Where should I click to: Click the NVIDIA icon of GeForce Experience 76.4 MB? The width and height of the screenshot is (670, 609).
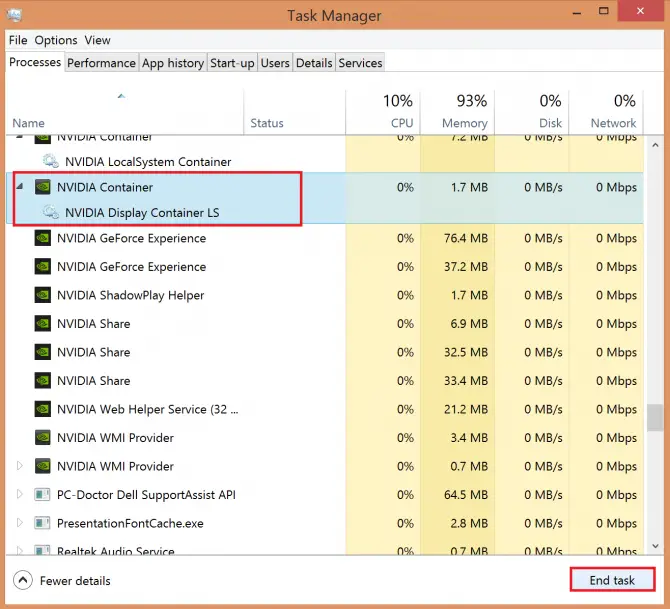pos(43,238)
